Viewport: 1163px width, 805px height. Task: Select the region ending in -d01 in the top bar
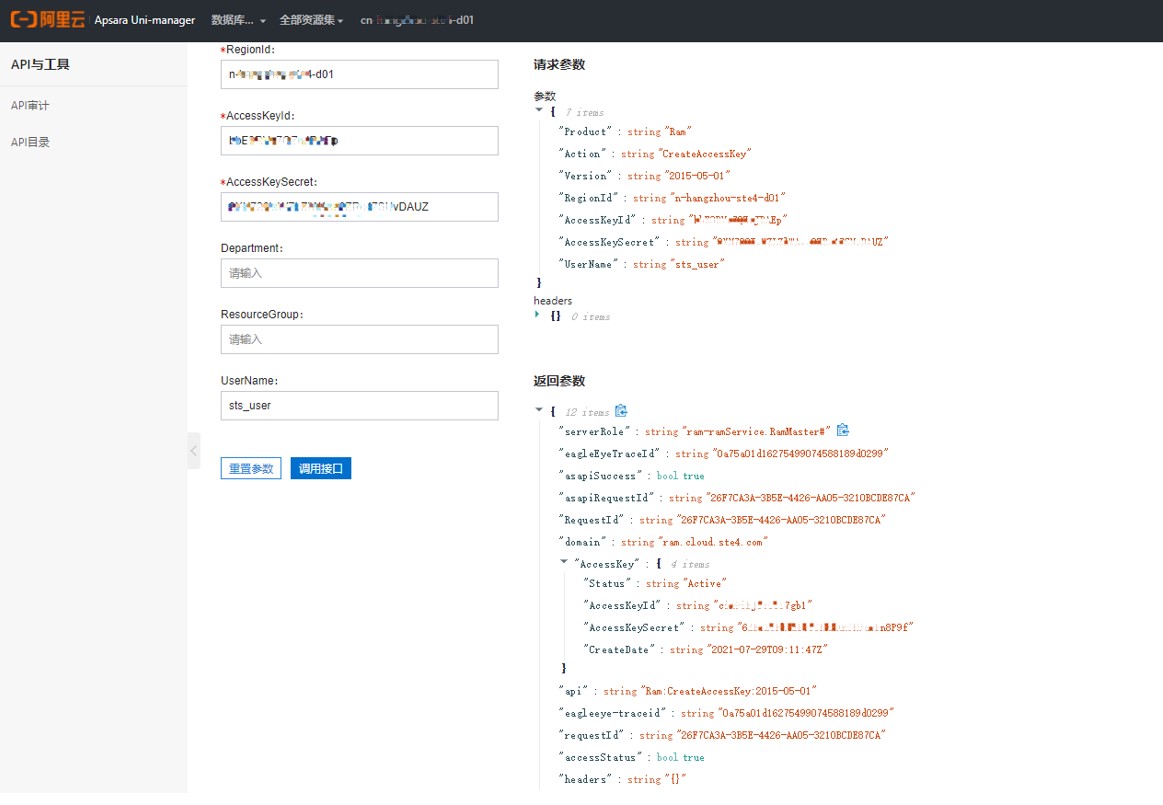(417, 20)
